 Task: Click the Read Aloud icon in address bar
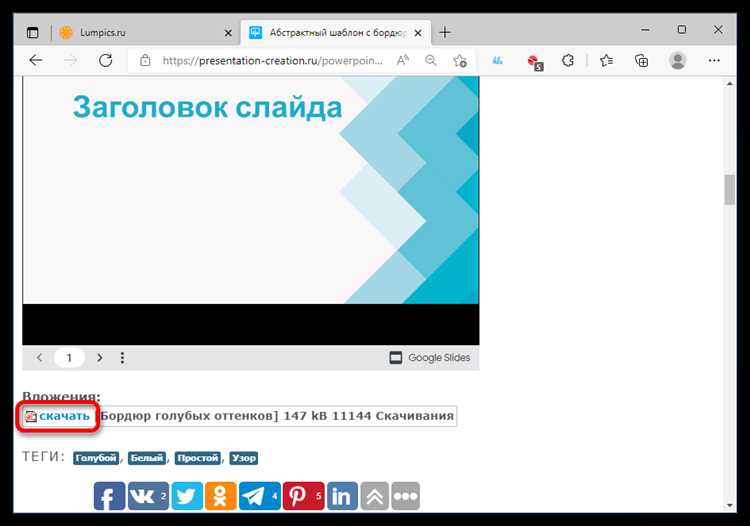coord(403,60)
